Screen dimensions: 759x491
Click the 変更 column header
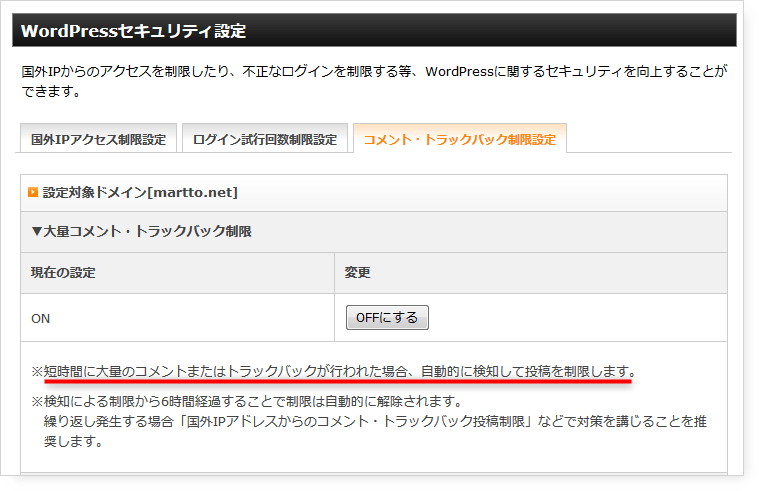pos(358,272)
